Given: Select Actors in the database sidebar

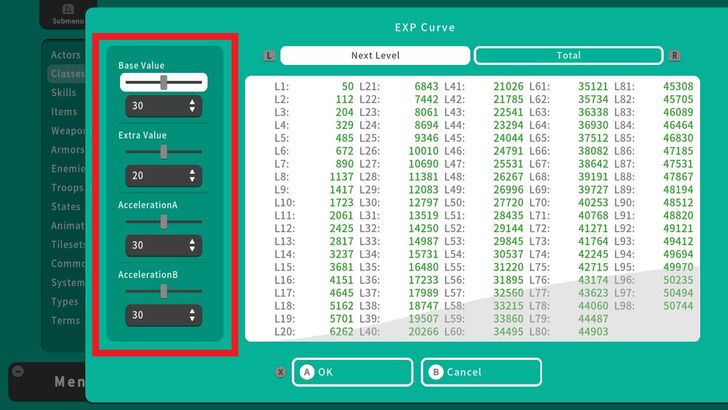Looking at the screenshot, I should (x=66, y=55).
